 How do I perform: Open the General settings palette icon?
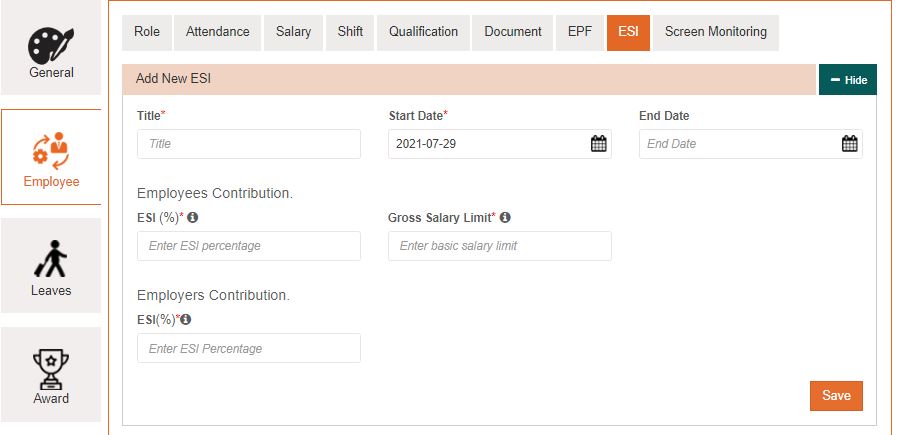click(51, 45)
